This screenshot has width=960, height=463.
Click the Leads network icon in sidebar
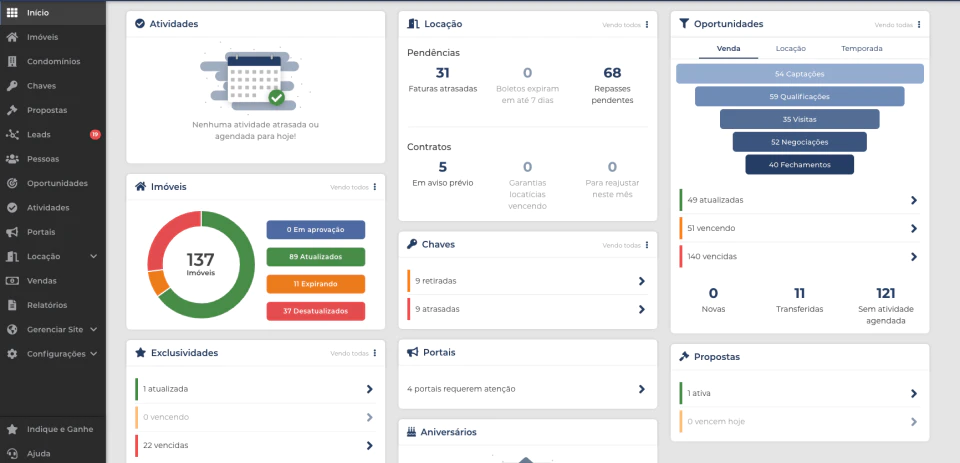[x=12, y=135]
